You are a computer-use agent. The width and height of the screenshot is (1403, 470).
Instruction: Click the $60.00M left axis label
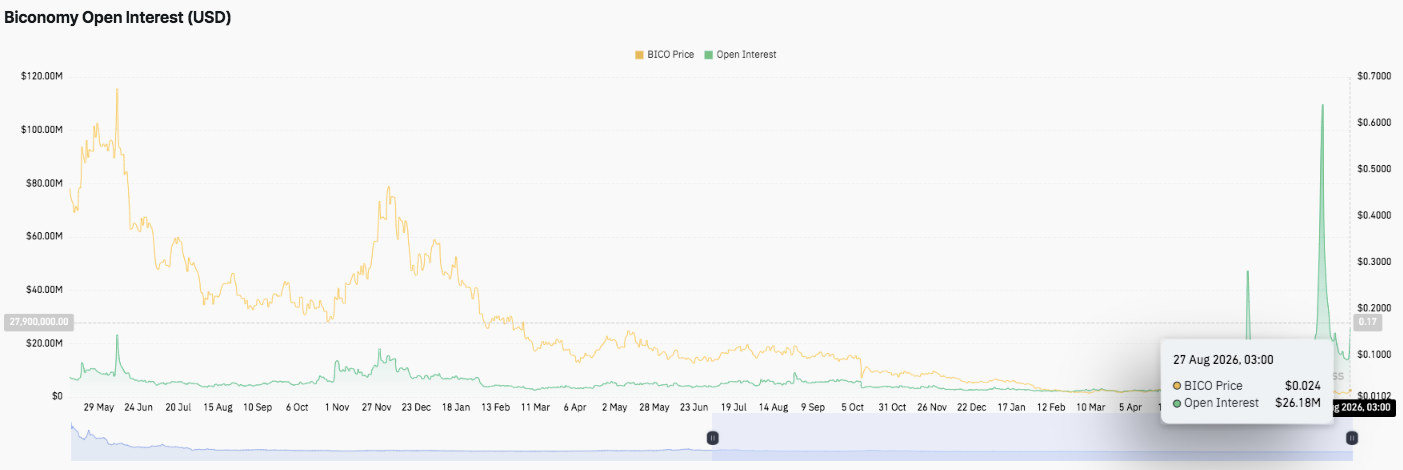coord(45,236)
